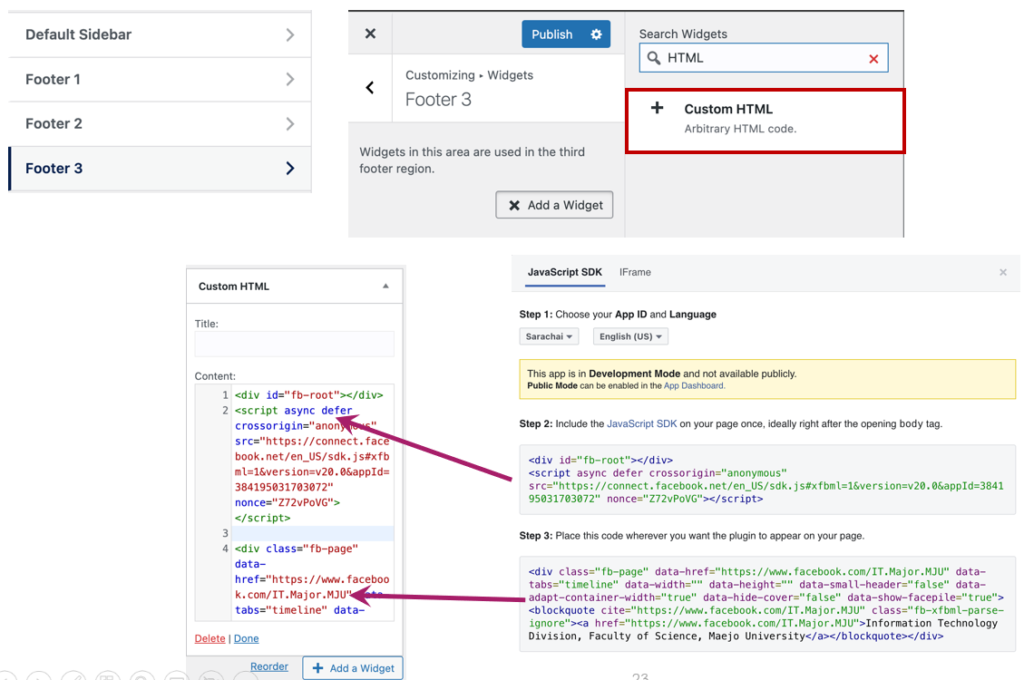The image size is (1024, 680).
Task: Switch to the IFrame tab
Action: (x=635, y=272)
